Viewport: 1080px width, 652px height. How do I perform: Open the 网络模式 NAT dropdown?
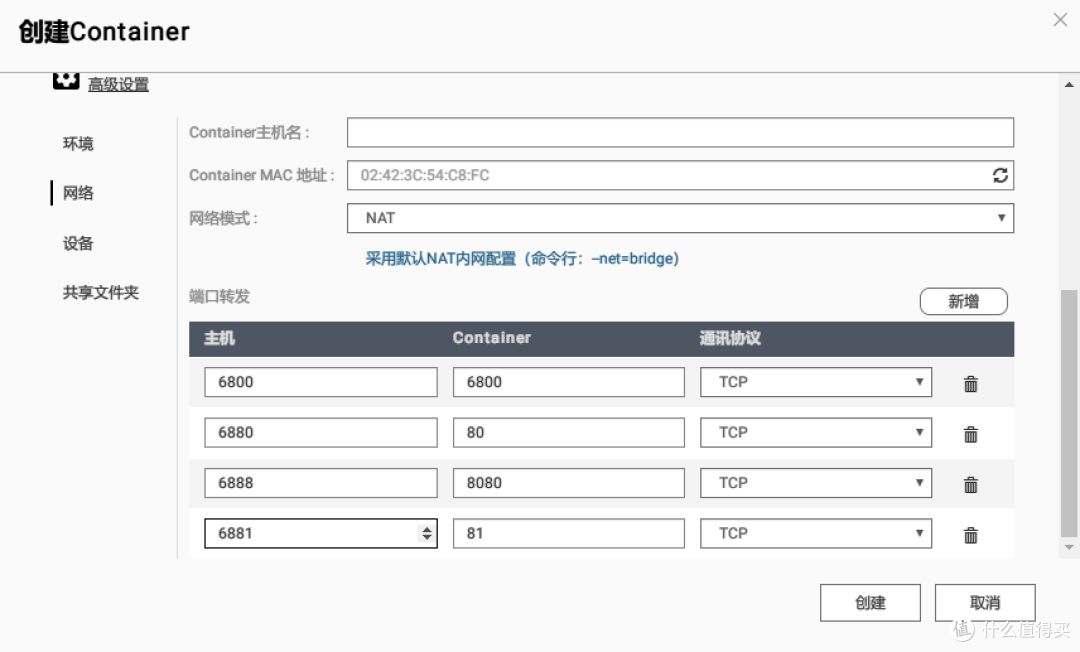click(x=680, y=218)
